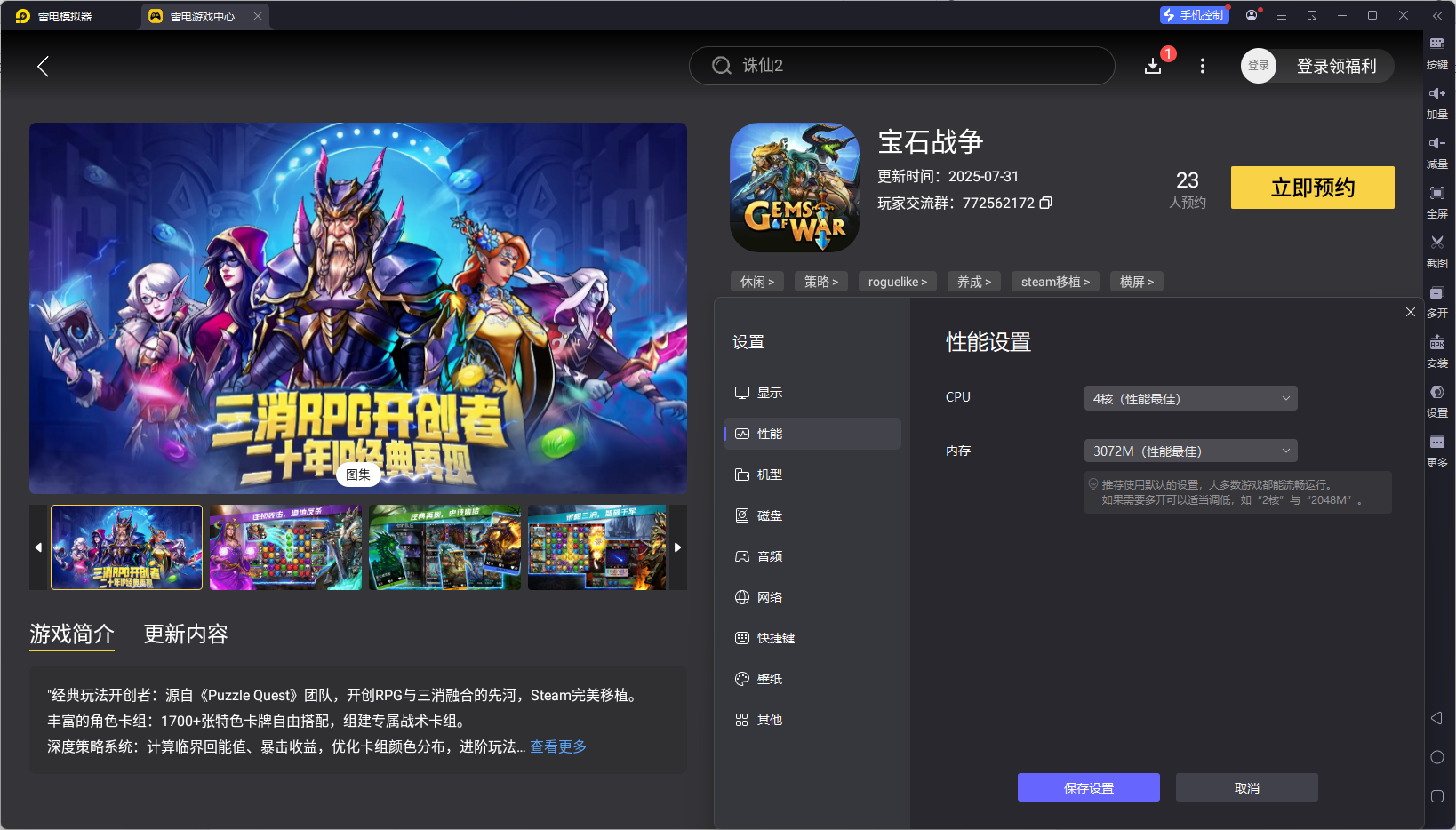1456x830 pixels.
Task: Filter by 策略 tag
Action: tap(821, 282)
